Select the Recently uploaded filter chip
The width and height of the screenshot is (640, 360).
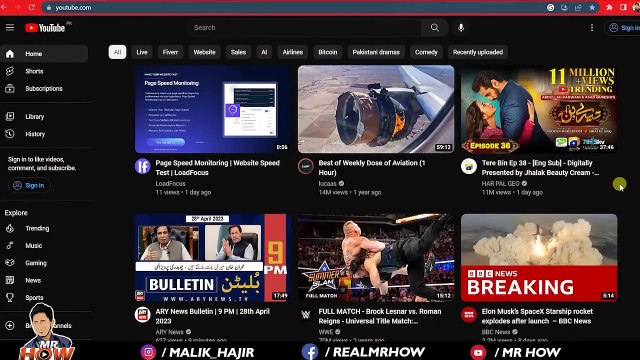pos(478,52)
